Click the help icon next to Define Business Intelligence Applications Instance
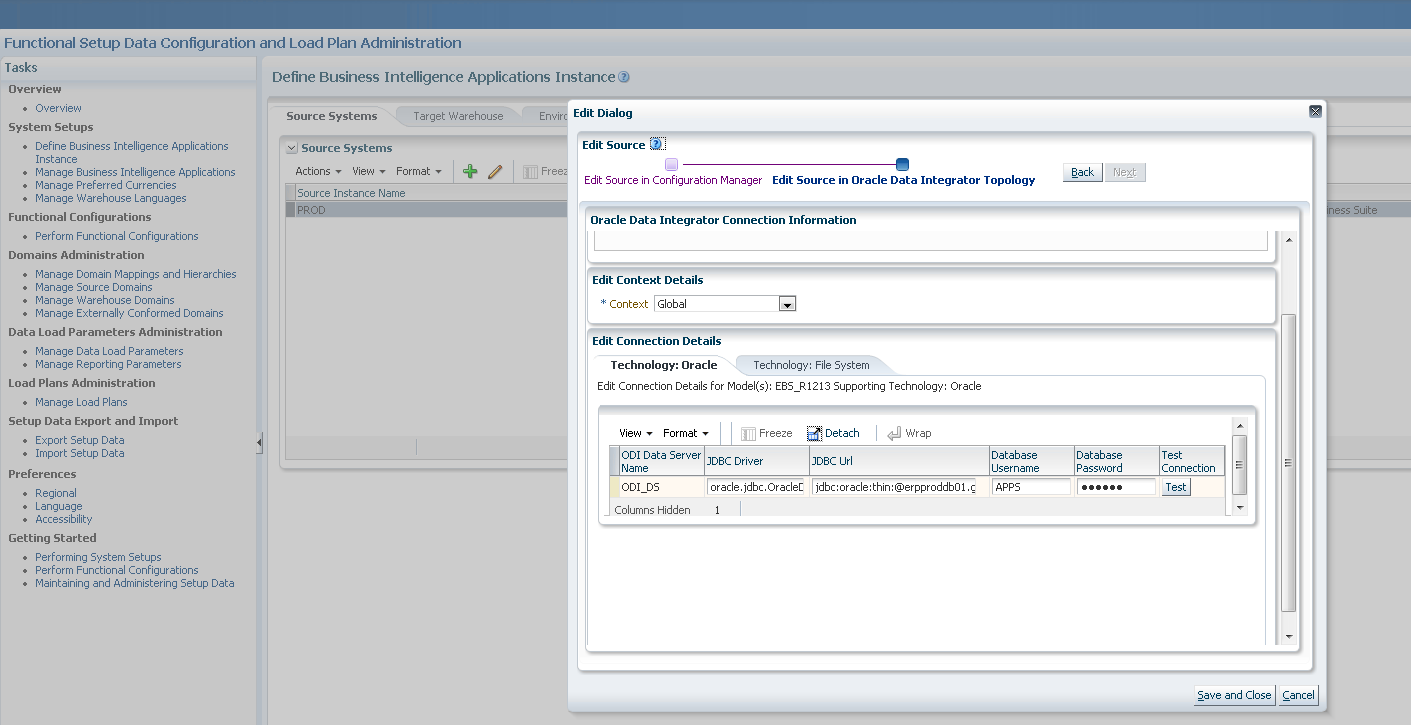 (x=624, y=76)
